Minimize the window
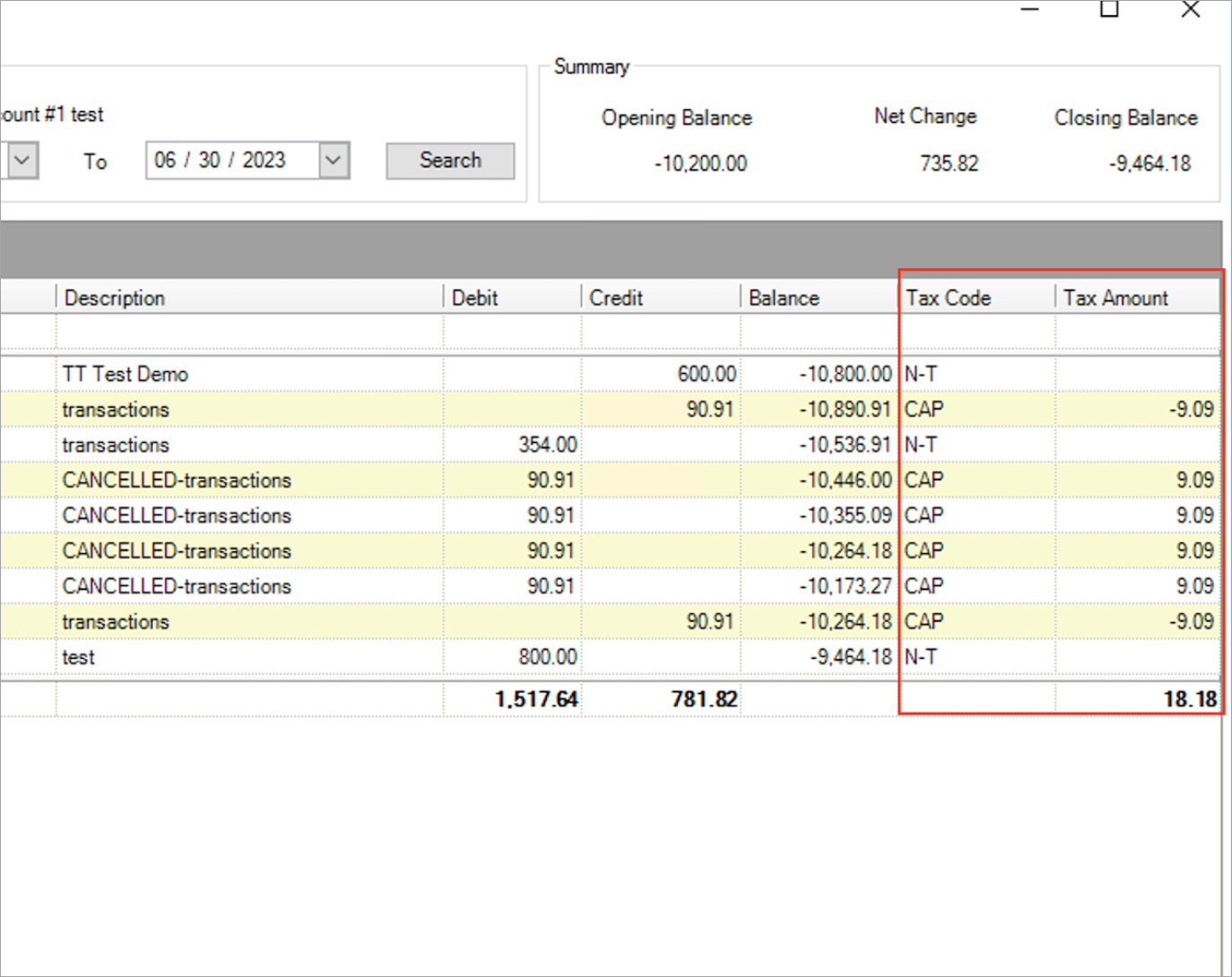The width and height of the screenshot is (1232, 977). click(x=1030, y=10)
